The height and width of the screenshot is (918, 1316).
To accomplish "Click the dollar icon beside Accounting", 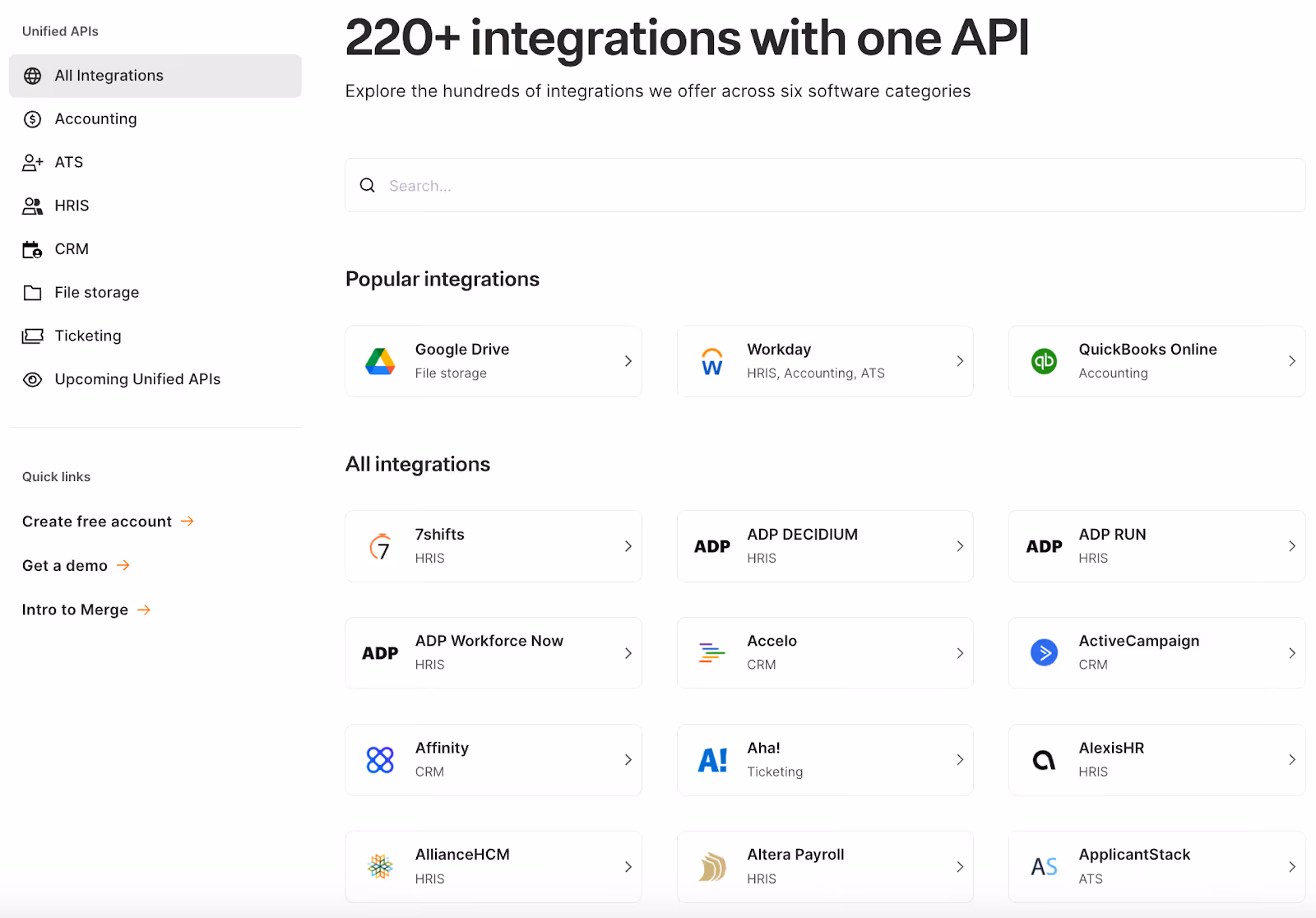I will point(32,119).
